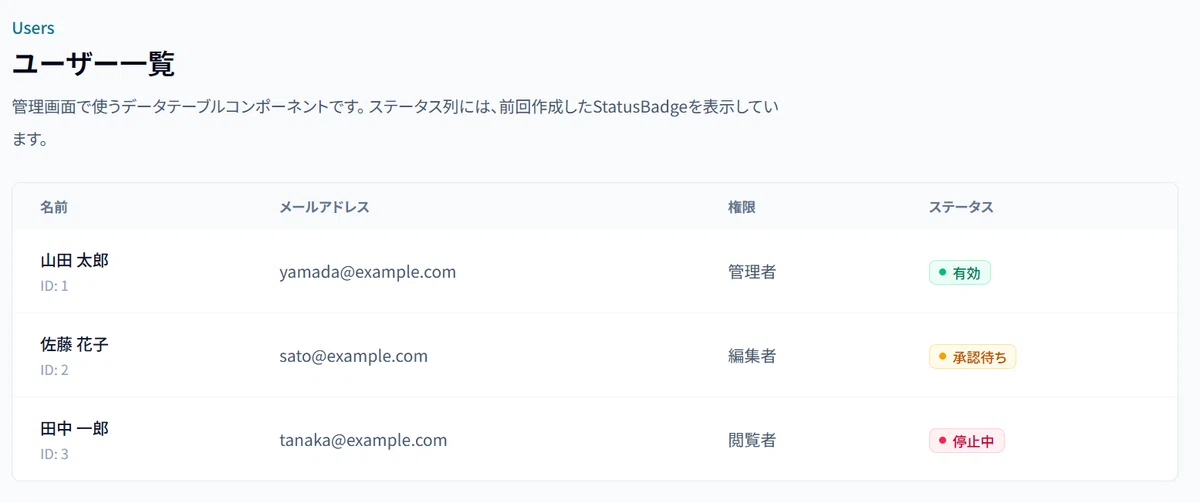Click the 編集者 role cell
Screen dimensions: 1200x503
coord(752,356)
